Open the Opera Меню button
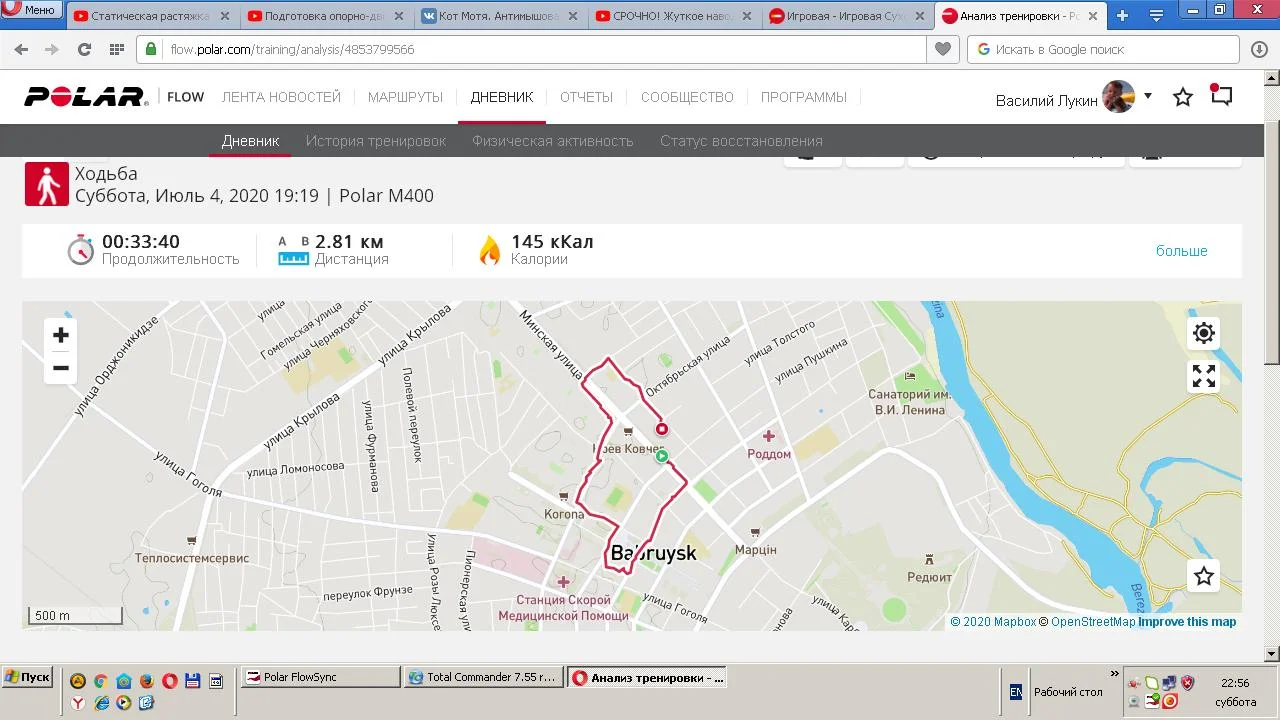The height and width of the screenshot is (720, 1280). tap(32, 10)
